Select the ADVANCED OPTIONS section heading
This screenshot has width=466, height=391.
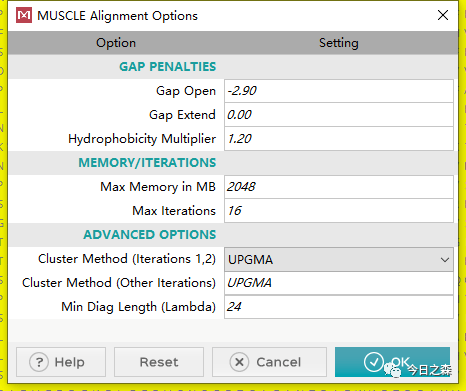point(150,235)
